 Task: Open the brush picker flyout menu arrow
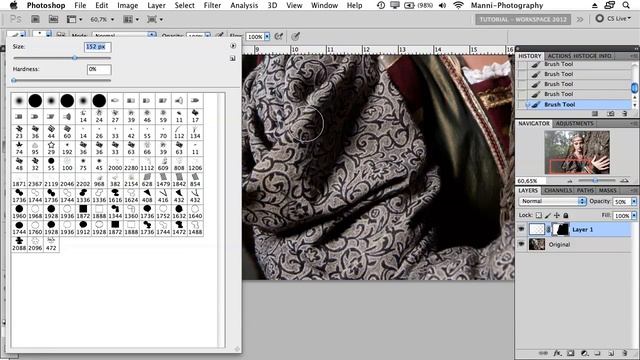(x=233, y=46)
